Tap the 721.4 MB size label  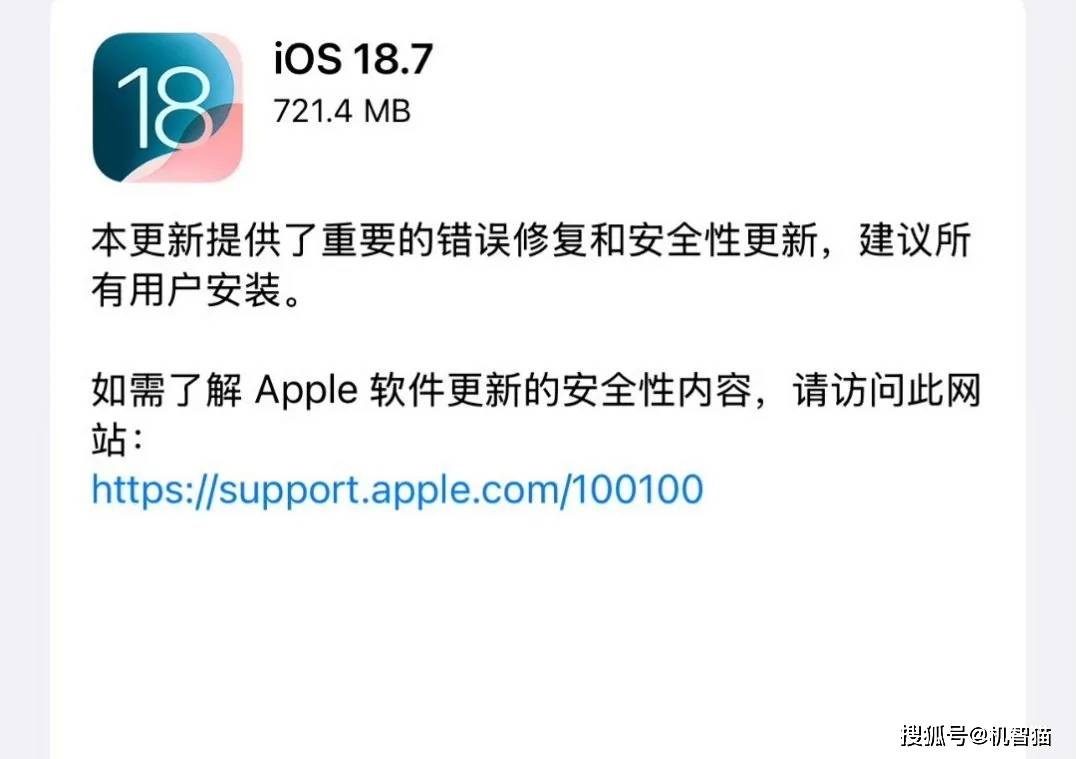click(342, 110)
